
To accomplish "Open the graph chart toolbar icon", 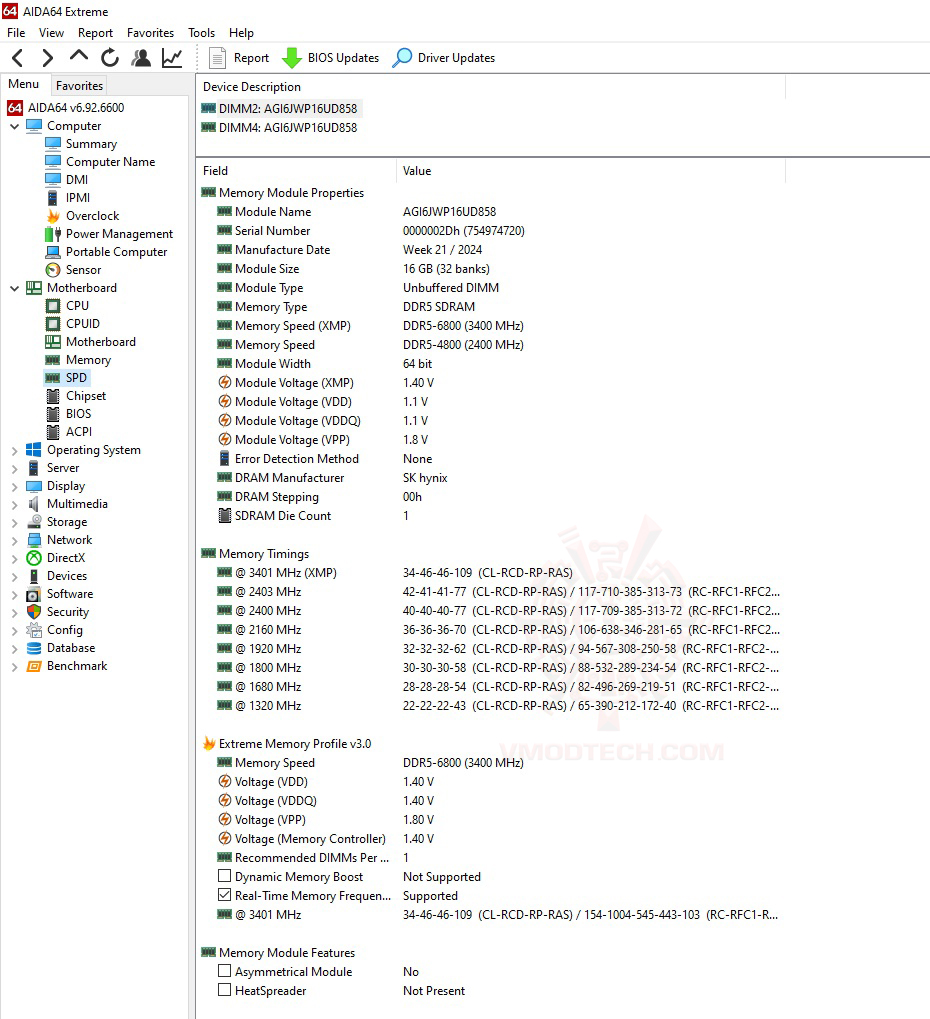I will pos(172,58).
